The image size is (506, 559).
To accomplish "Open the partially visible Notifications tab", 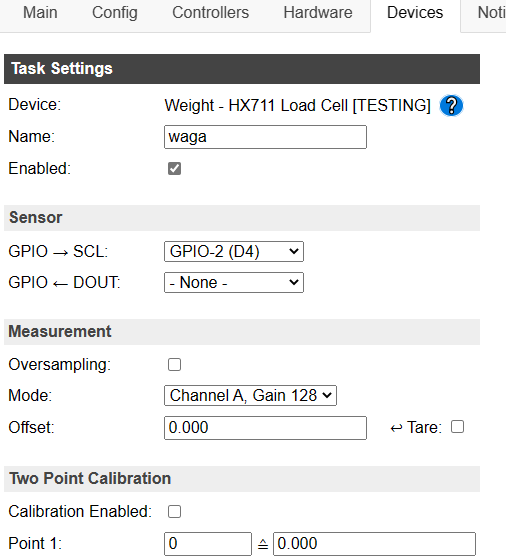I will coord(491,13).
